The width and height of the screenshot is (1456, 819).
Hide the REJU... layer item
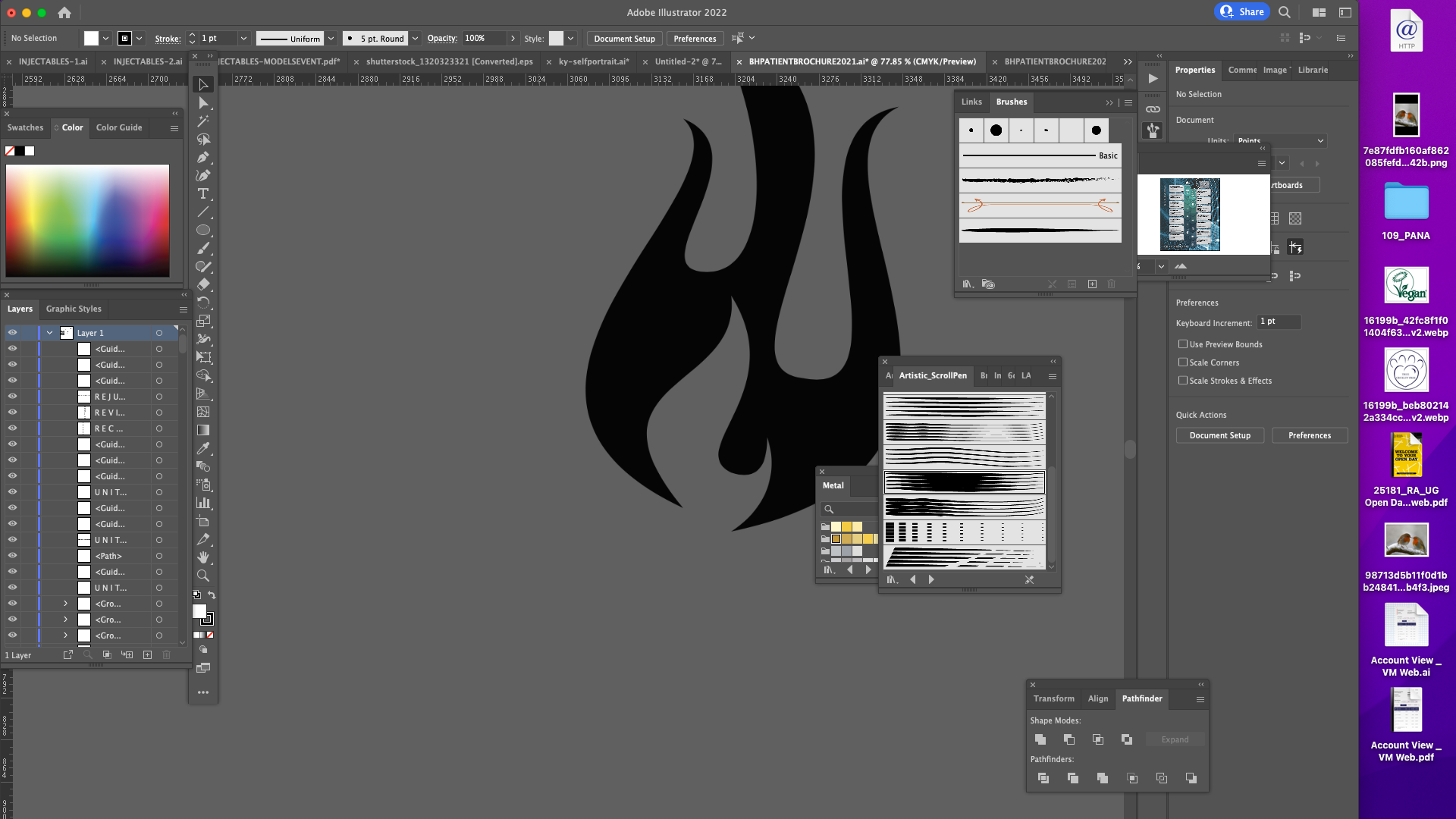(x=12, y=397)
